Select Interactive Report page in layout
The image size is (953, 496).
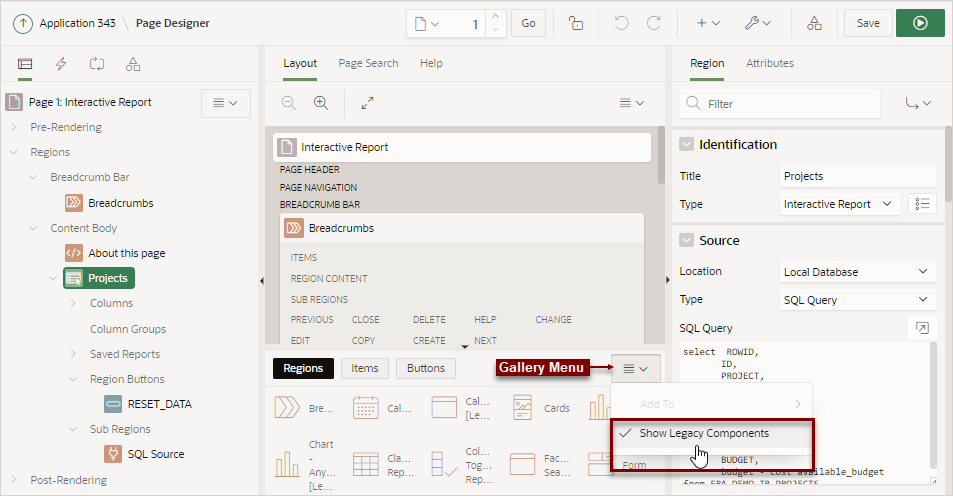point(462,147)
